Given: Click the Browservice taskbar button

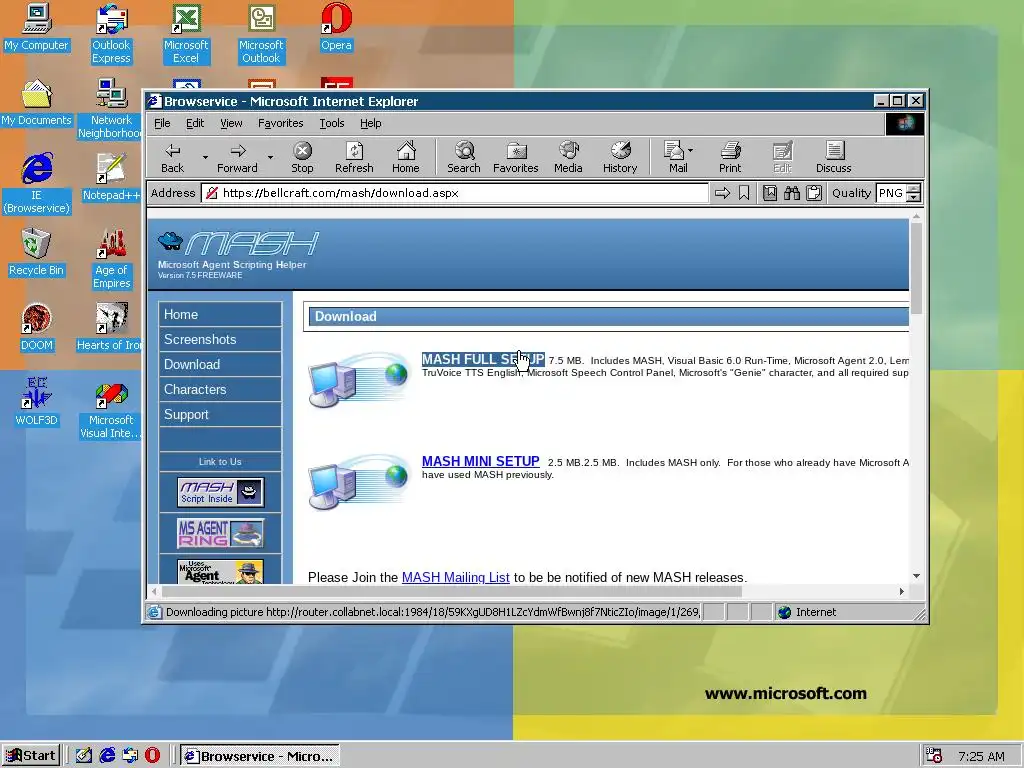Looking at the screenshot, I should click(260, 756).
